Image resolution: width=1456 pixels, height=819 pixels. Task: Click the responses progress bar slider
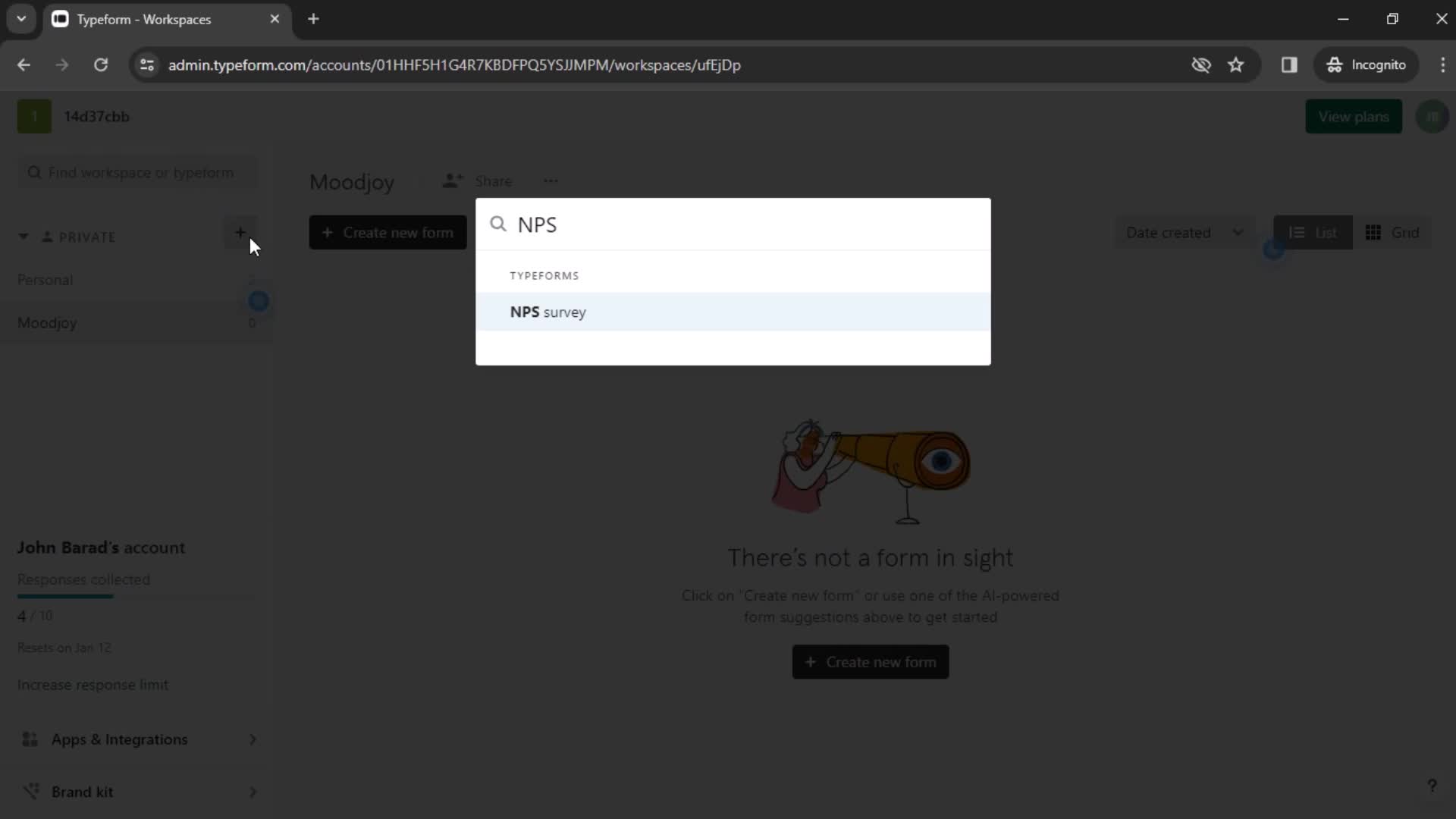coord(112,597)
